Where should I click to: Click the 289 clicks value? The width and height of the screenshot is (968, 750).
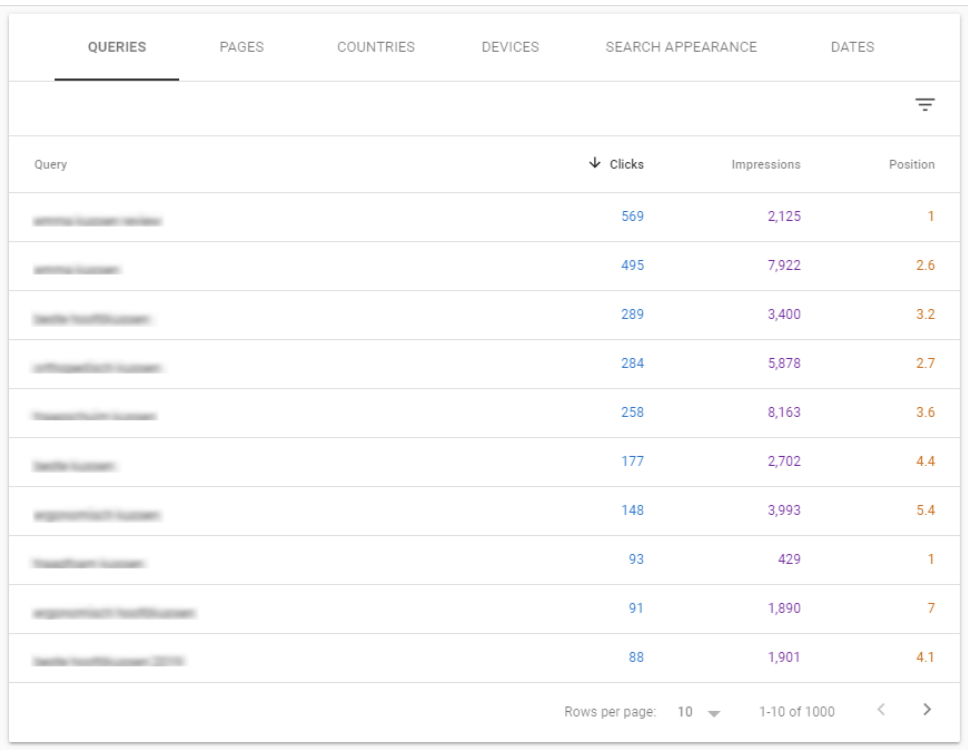click(x=632, y=315)
